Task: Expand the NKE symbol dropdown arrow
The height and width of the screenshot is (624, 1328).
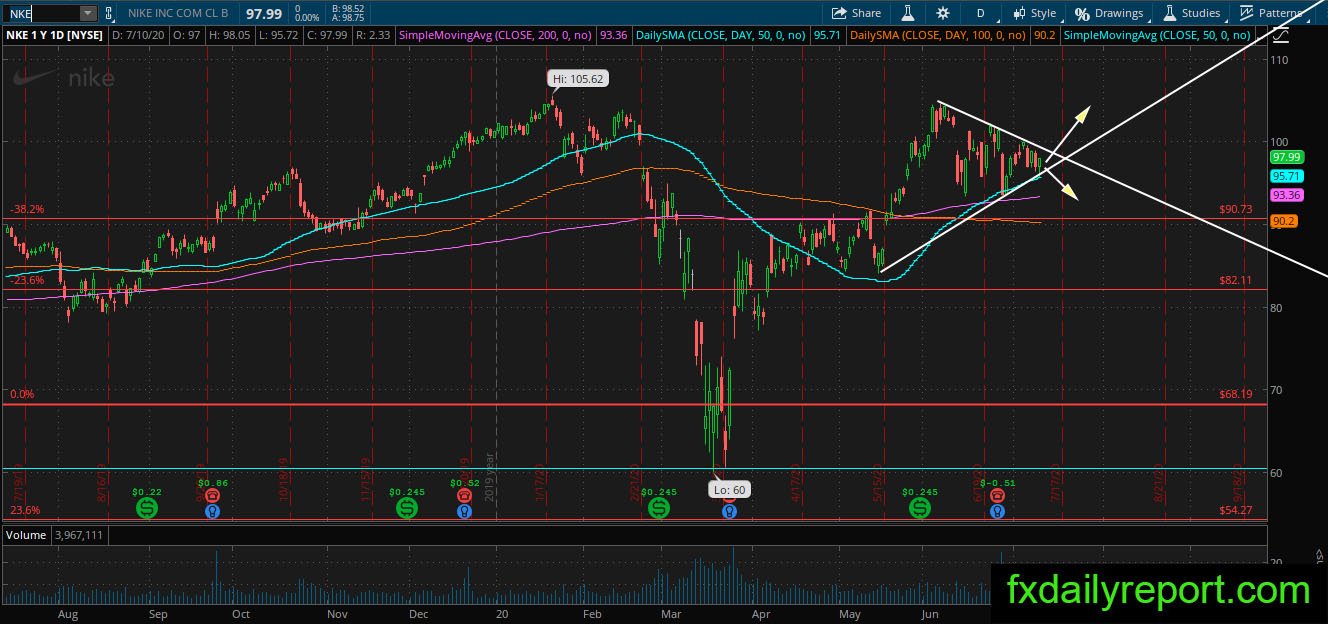Action: (88, 13)
